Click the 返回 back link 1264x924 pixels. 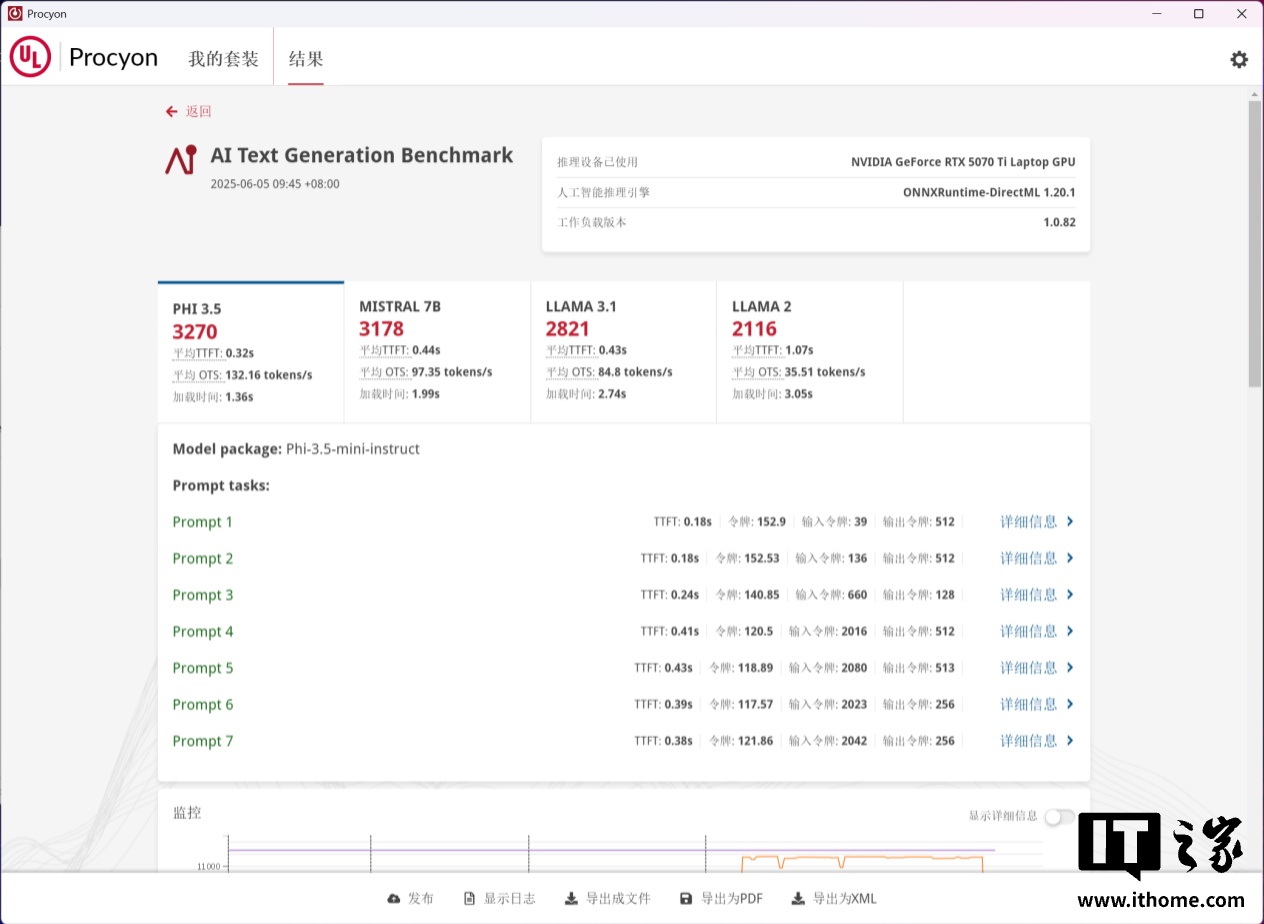(x=198, y=112)
